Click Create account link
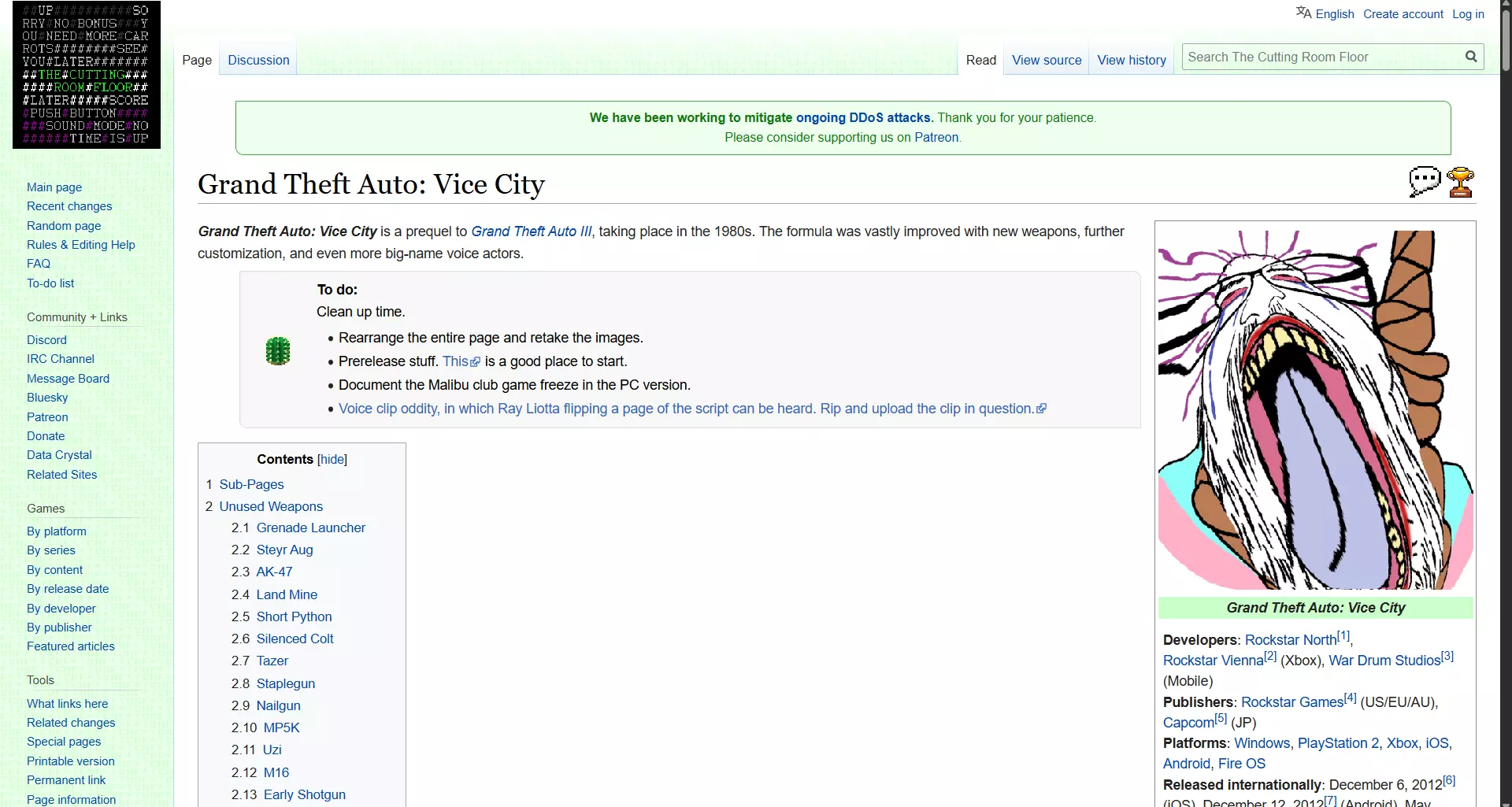The width and height of the screenshot is (1512, 807). (x=1403, y=14)
